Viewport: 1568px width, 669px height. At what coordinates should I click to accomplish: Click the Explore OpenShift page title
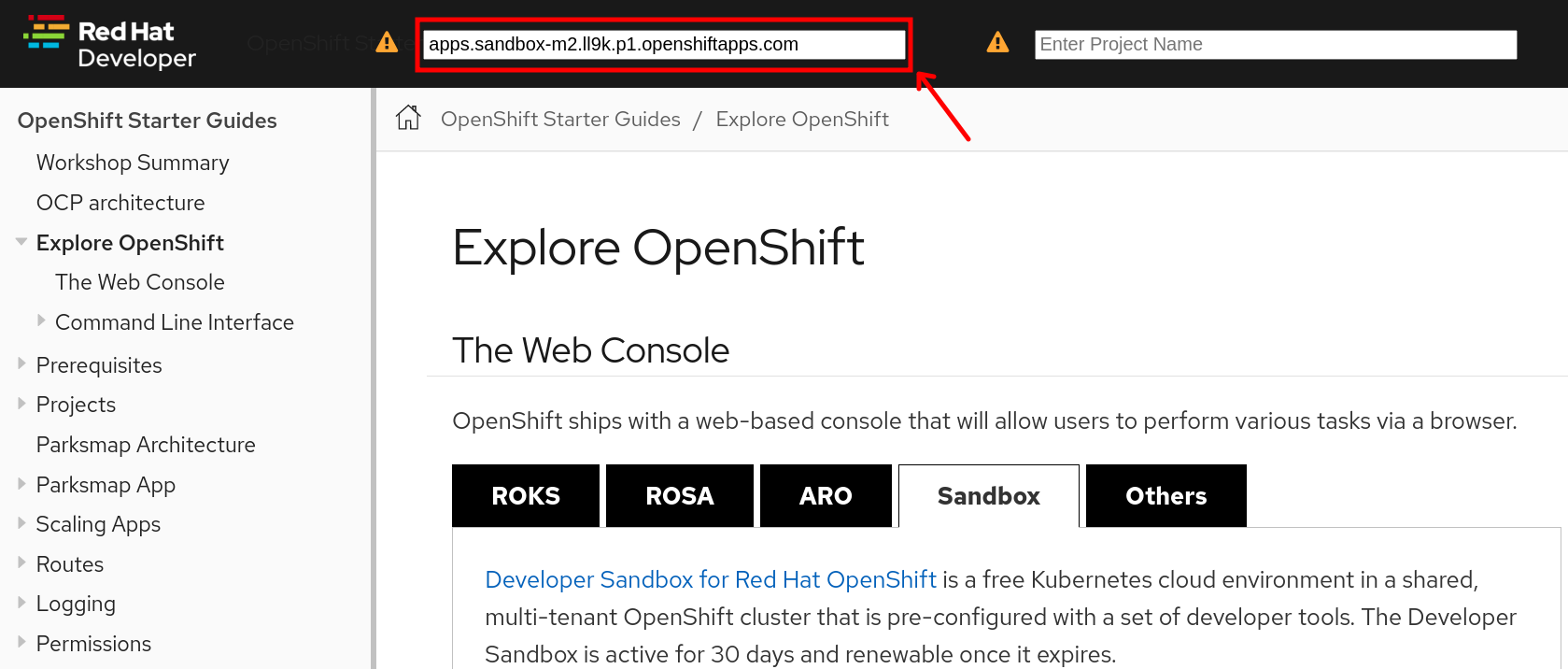[x=658, y=248]
